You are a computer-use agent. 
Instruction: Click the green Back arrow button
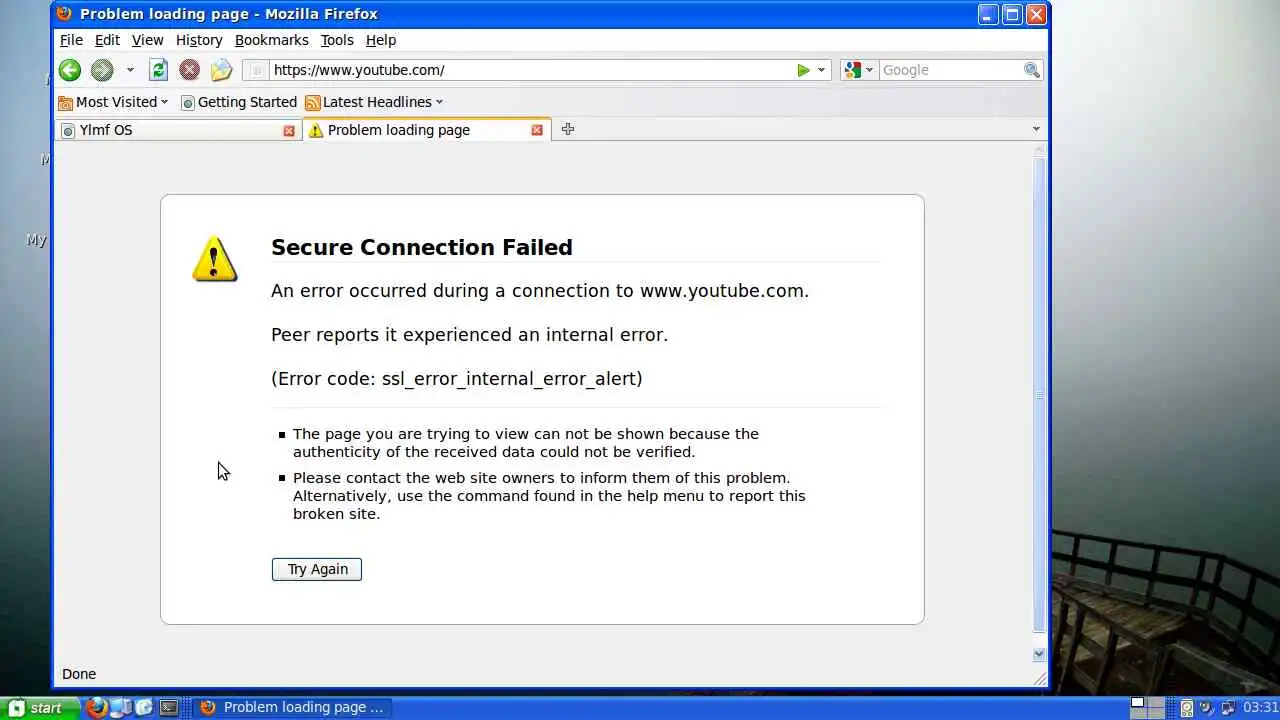[x=69, y=70]
